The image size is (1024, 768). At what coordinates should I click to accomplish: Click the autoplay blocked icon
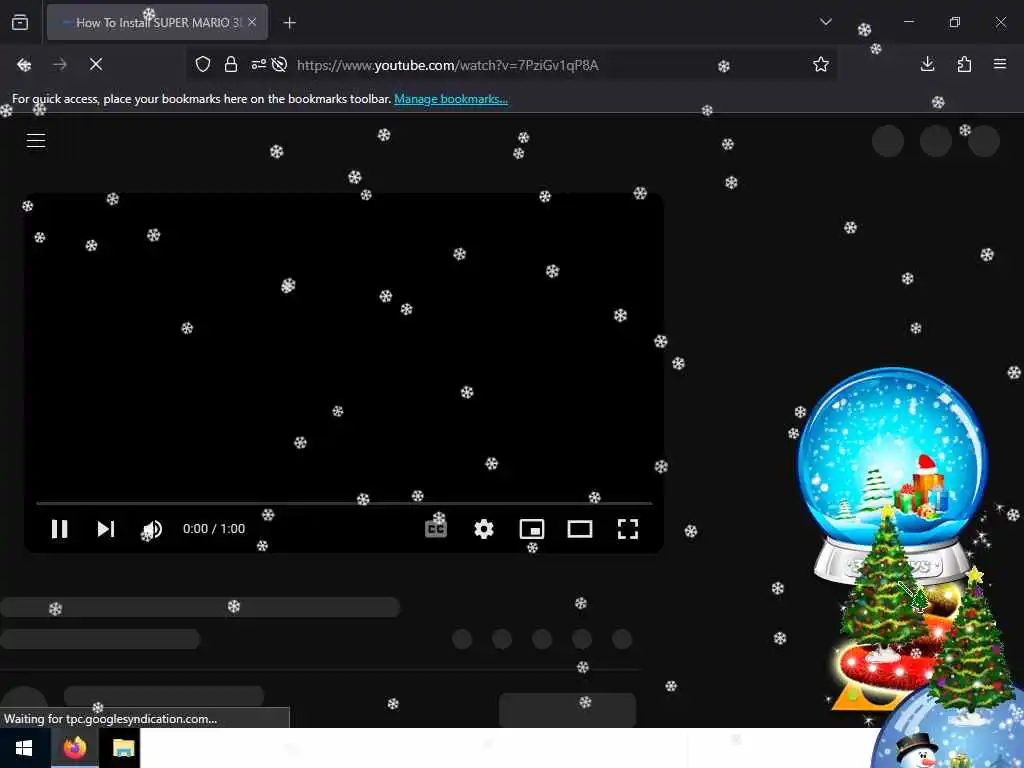tap(280, 64)
